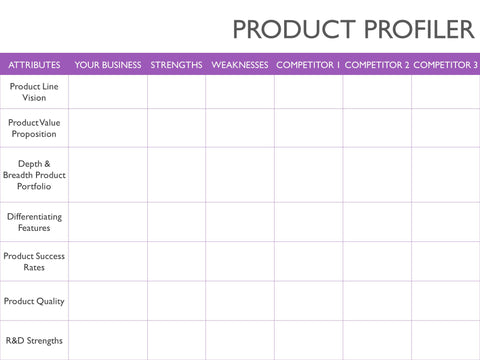This screenshot has height=360, width=480.
Task: Click Your Business cell for Product Line Vision
Action: (x=108, y=92)
